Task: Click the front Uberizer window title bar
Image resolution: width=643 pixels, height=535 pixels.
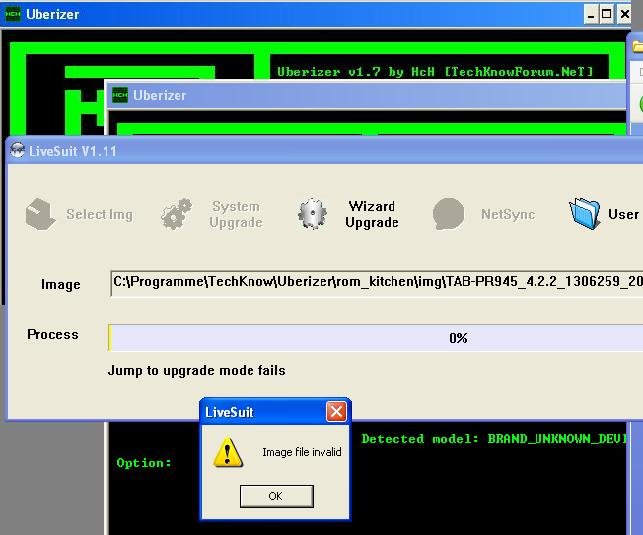Action: click(367, 95)
